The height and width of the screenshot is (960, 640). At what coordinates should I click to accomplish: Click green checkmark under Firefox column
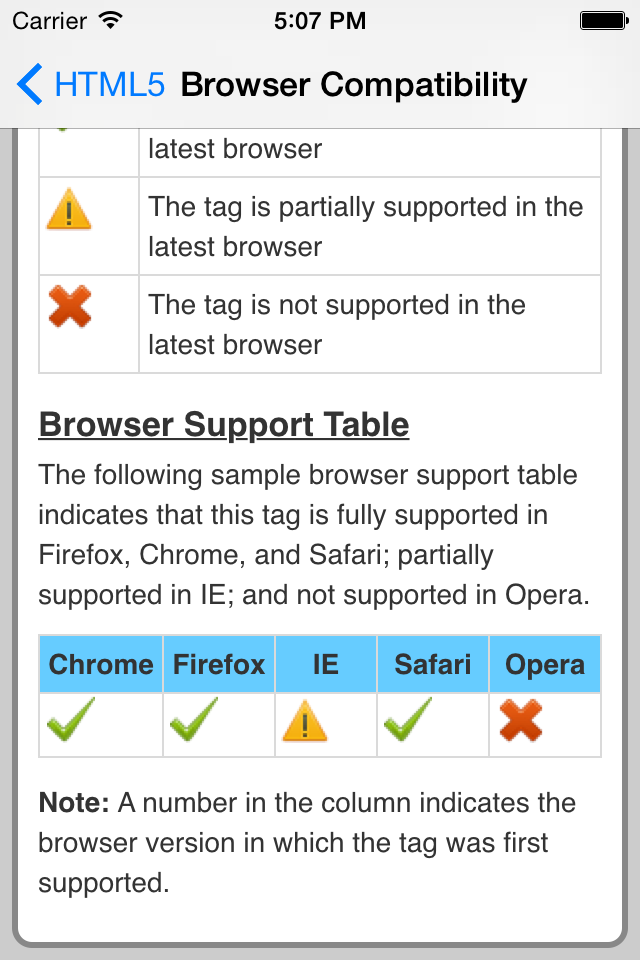pyautogui.click(x=194, y=719)
